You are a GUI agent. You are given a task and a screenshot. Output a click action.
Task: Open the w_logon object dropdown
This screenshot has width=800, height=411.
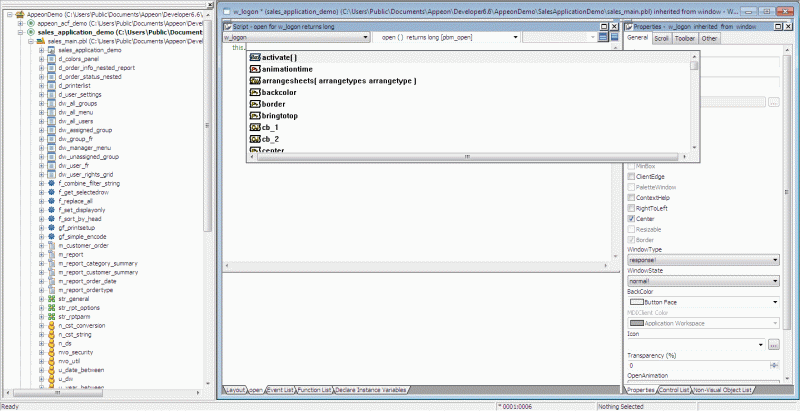click(x=366, y=37)
